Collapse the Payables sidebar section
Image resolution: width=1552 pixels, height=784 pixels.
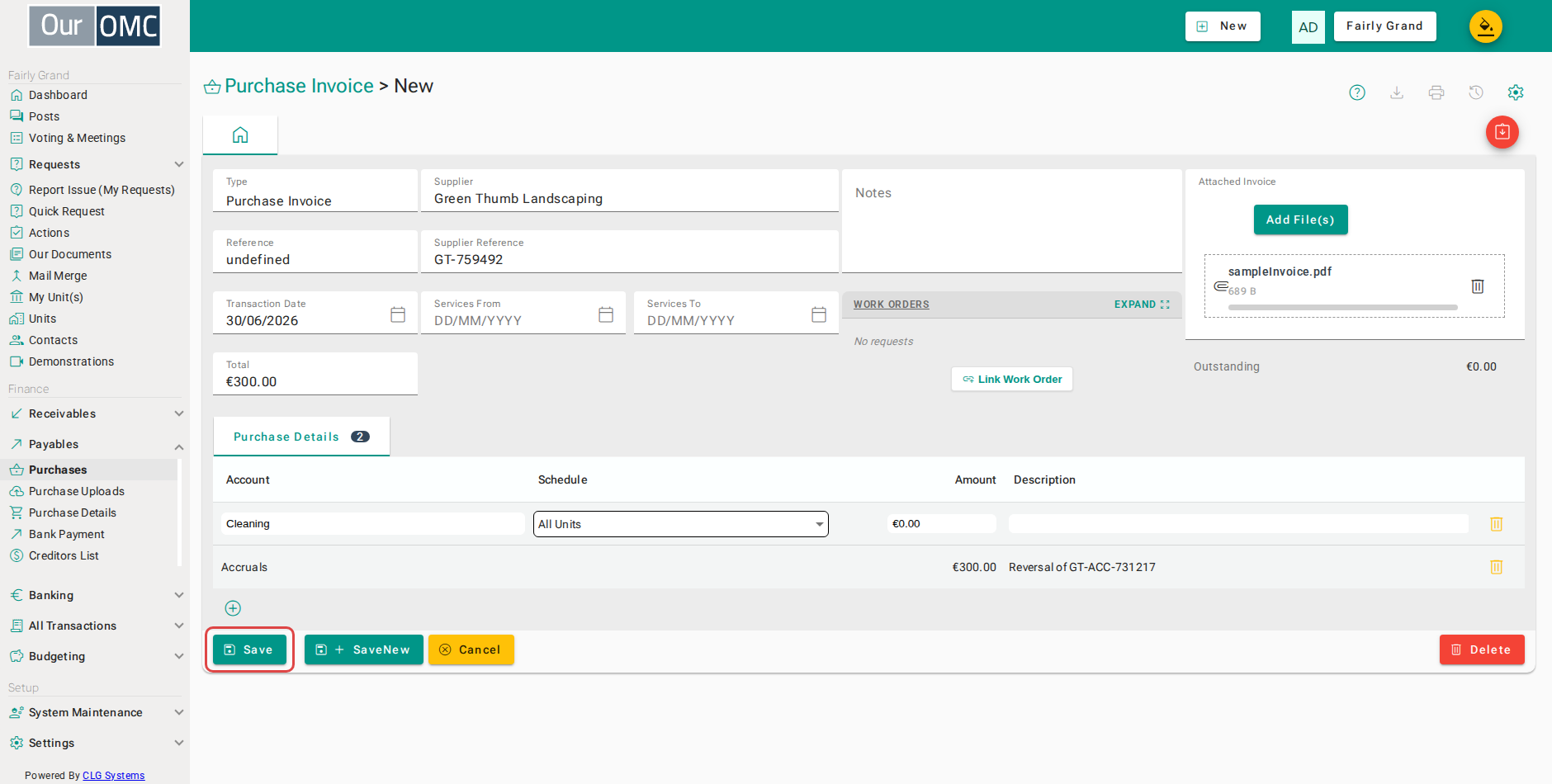[178, 446]
